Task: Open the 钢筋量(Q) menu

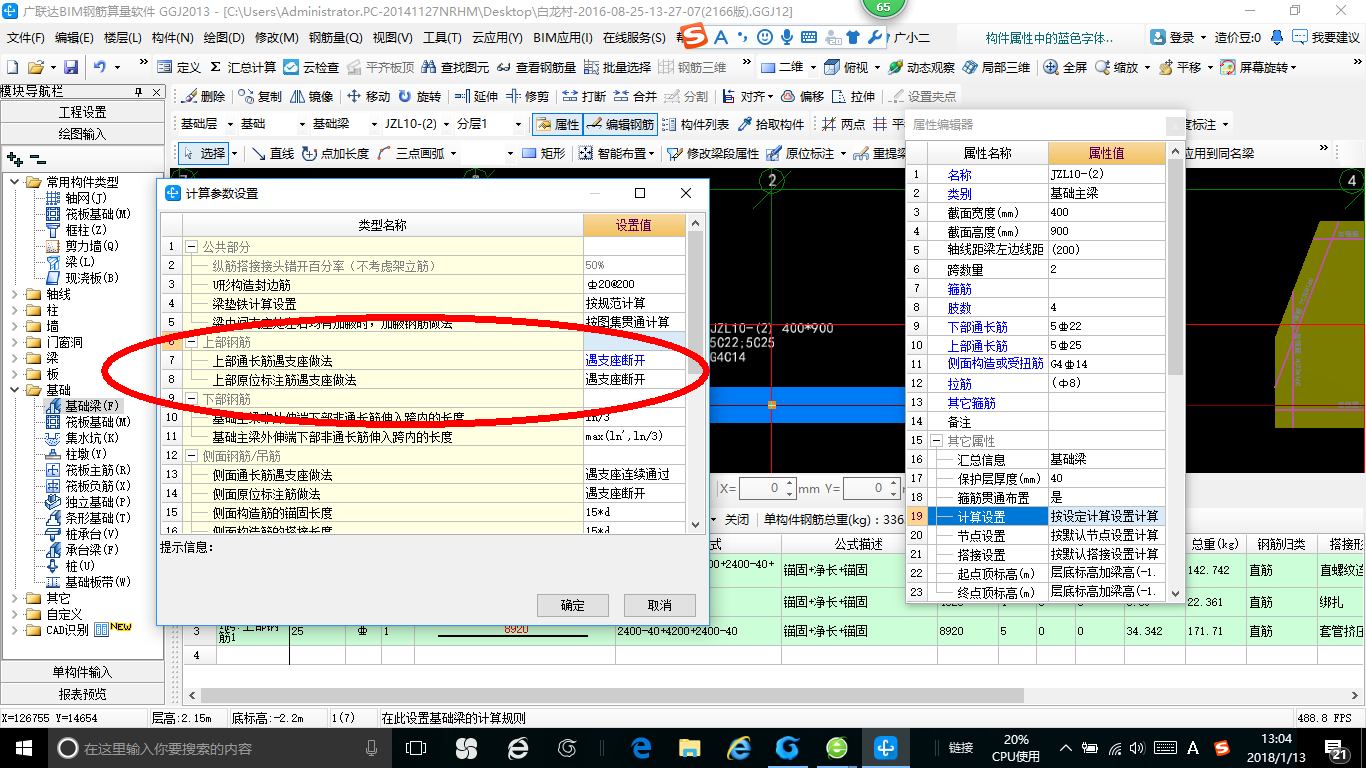Action: coord(335,38)
